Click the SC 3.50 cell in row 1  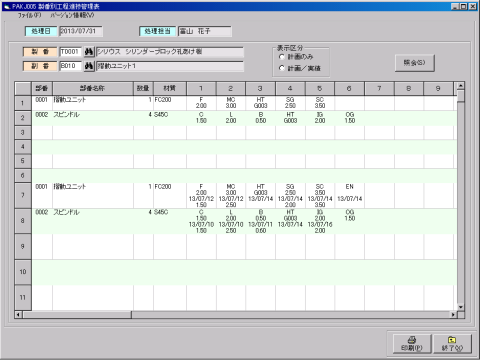(x=320, y=103)
